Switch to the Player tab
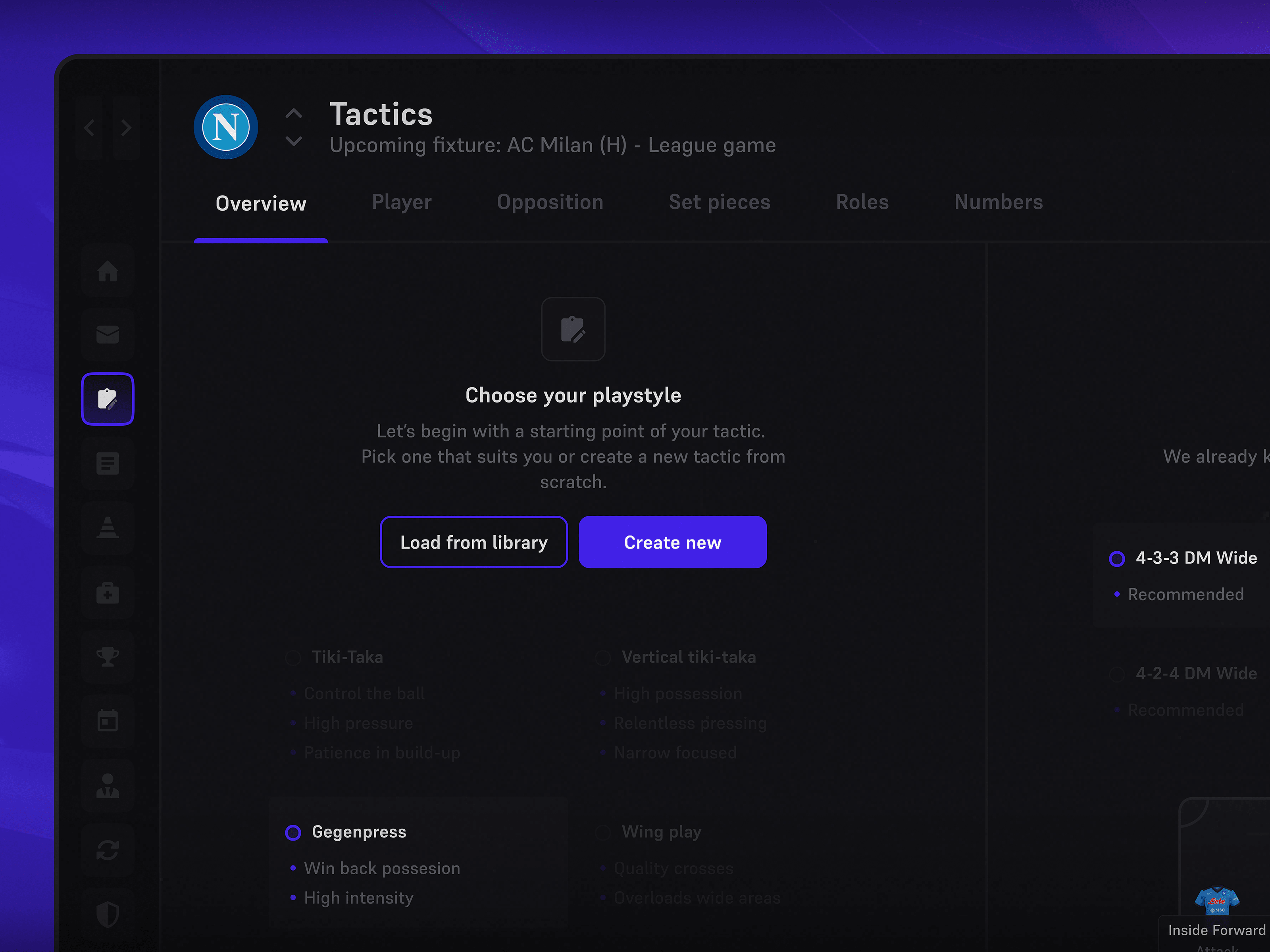This screenshot has width=1270, height=952. coord(401,202)
